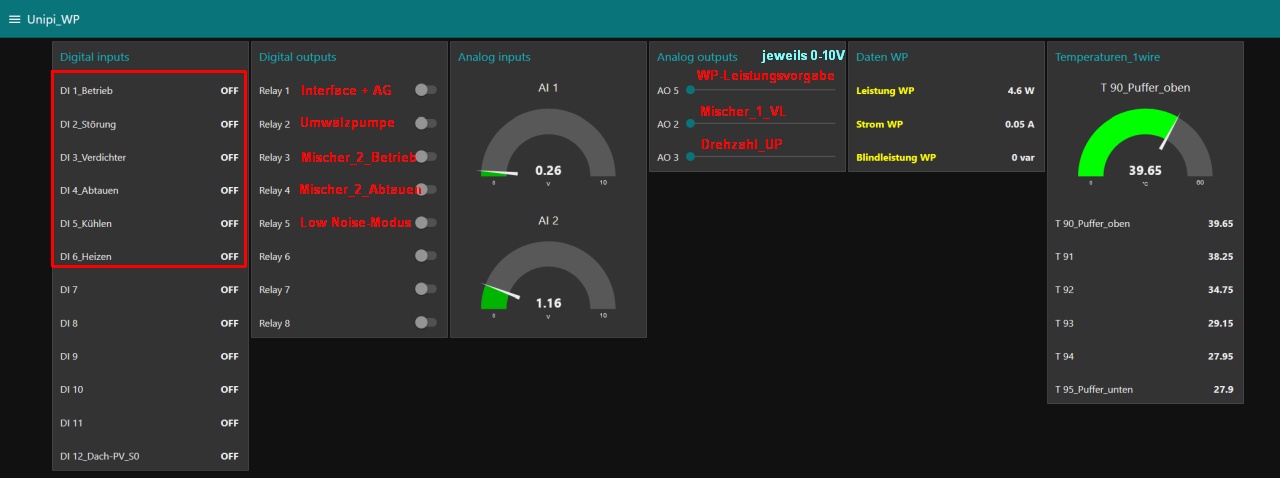Select the DI 5_Kühlen row label
Screen dimensions: 1280x478
86,223
